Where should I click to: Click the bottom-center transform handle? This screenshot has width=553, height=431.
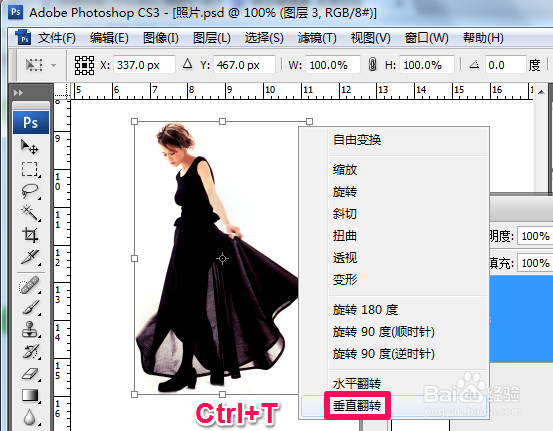coord(222,394)
